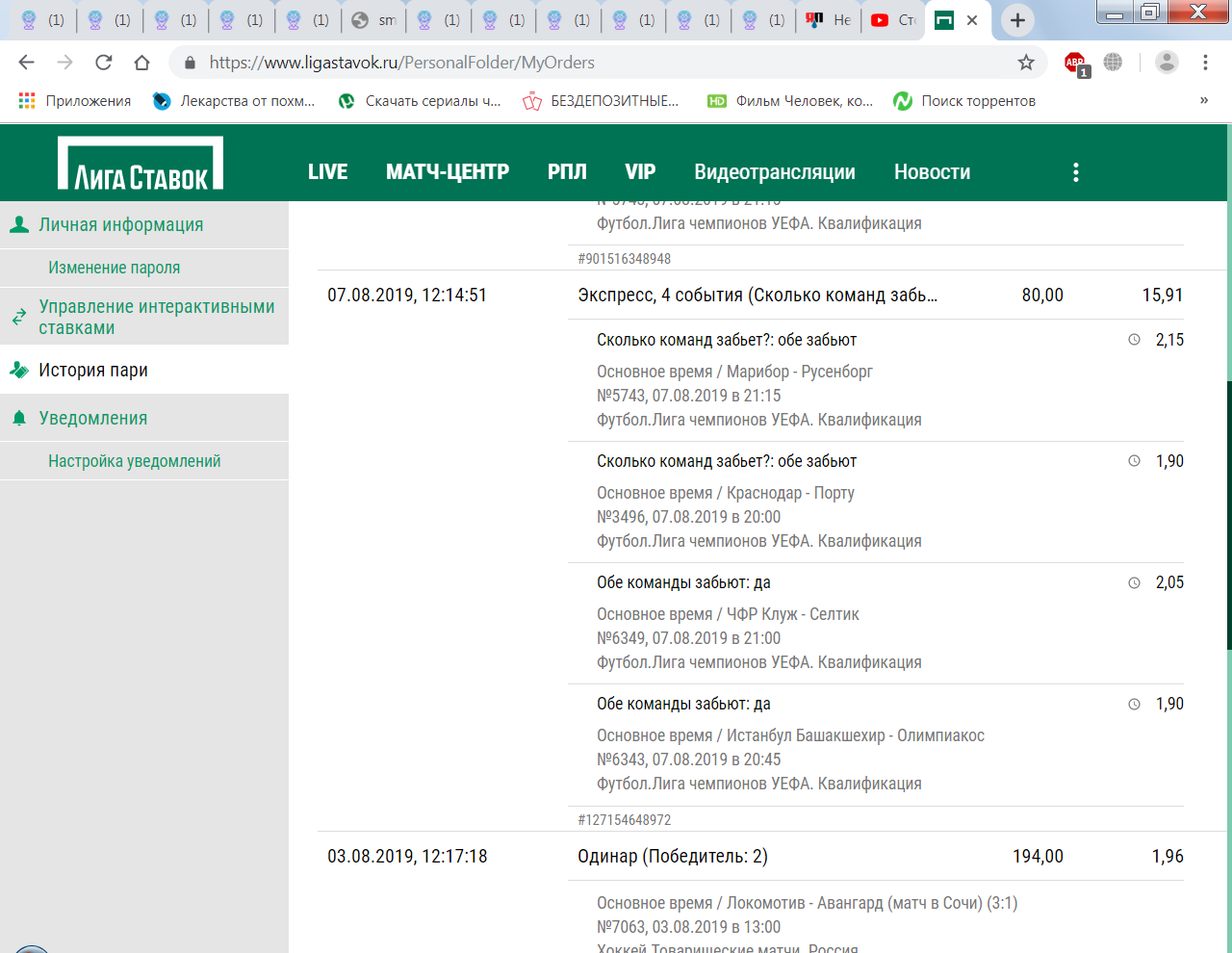Screen dimensions: 1232x953
Task: Open the Chrome three-dot menu
Action: click(1205, 63)
